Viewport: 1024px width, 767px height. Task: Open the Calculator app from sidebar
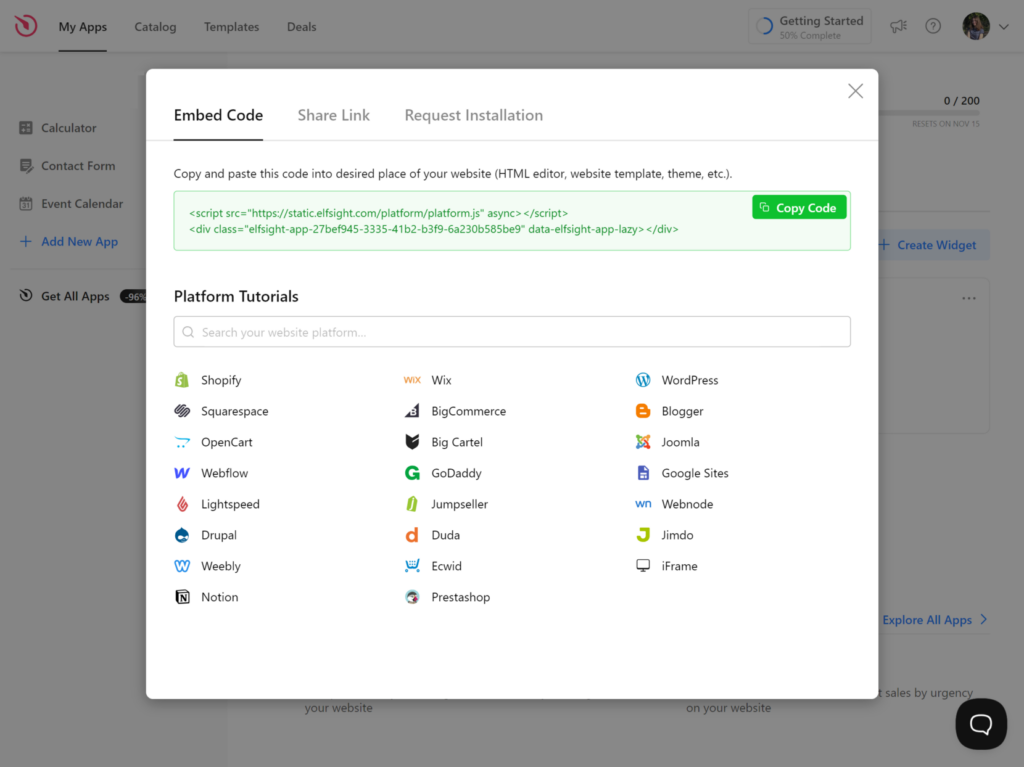coord(66,128)
